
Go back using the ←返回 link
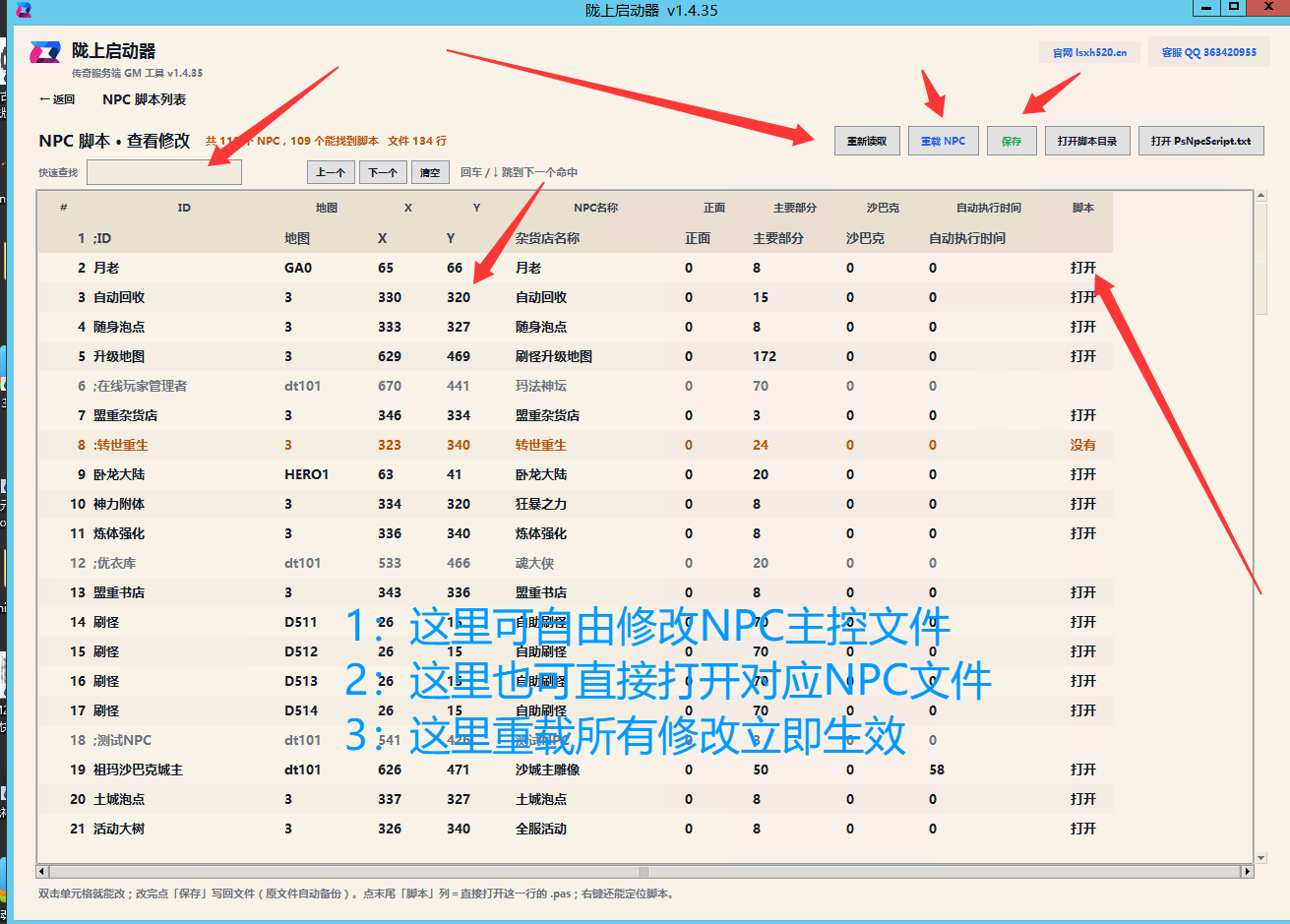[x=57, y=99]
